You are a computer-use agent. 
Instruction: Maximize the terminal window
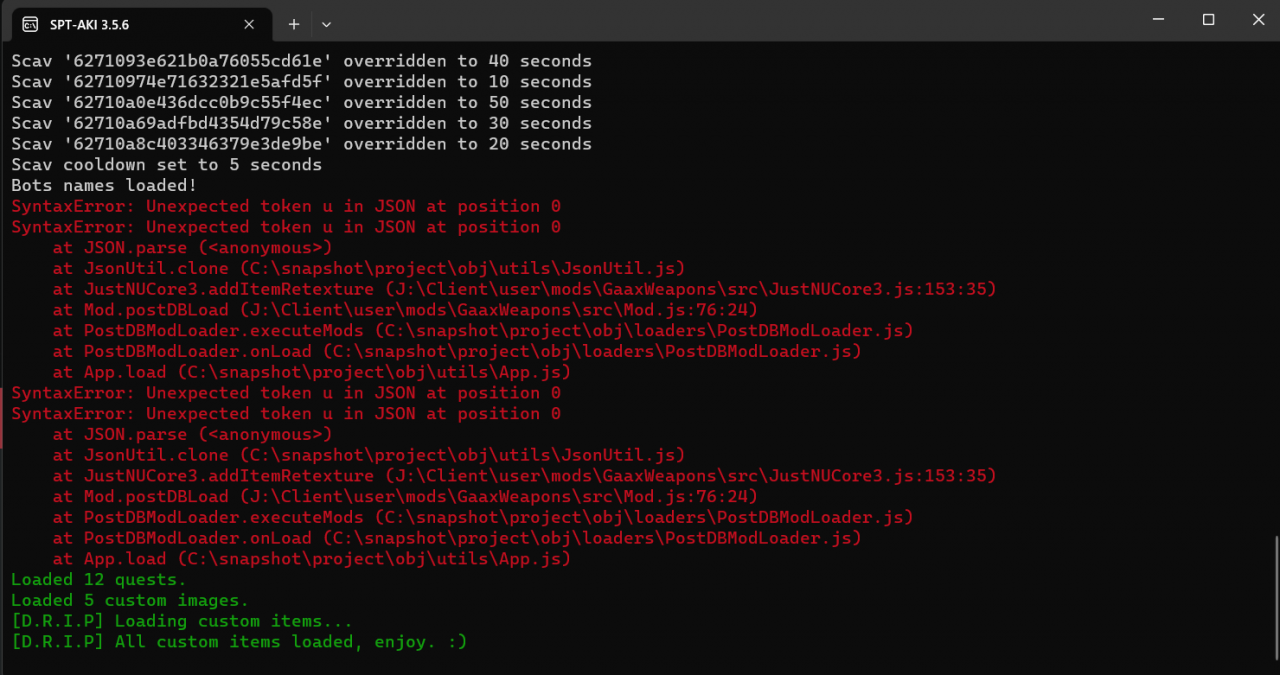click(x=1208, y=20)
